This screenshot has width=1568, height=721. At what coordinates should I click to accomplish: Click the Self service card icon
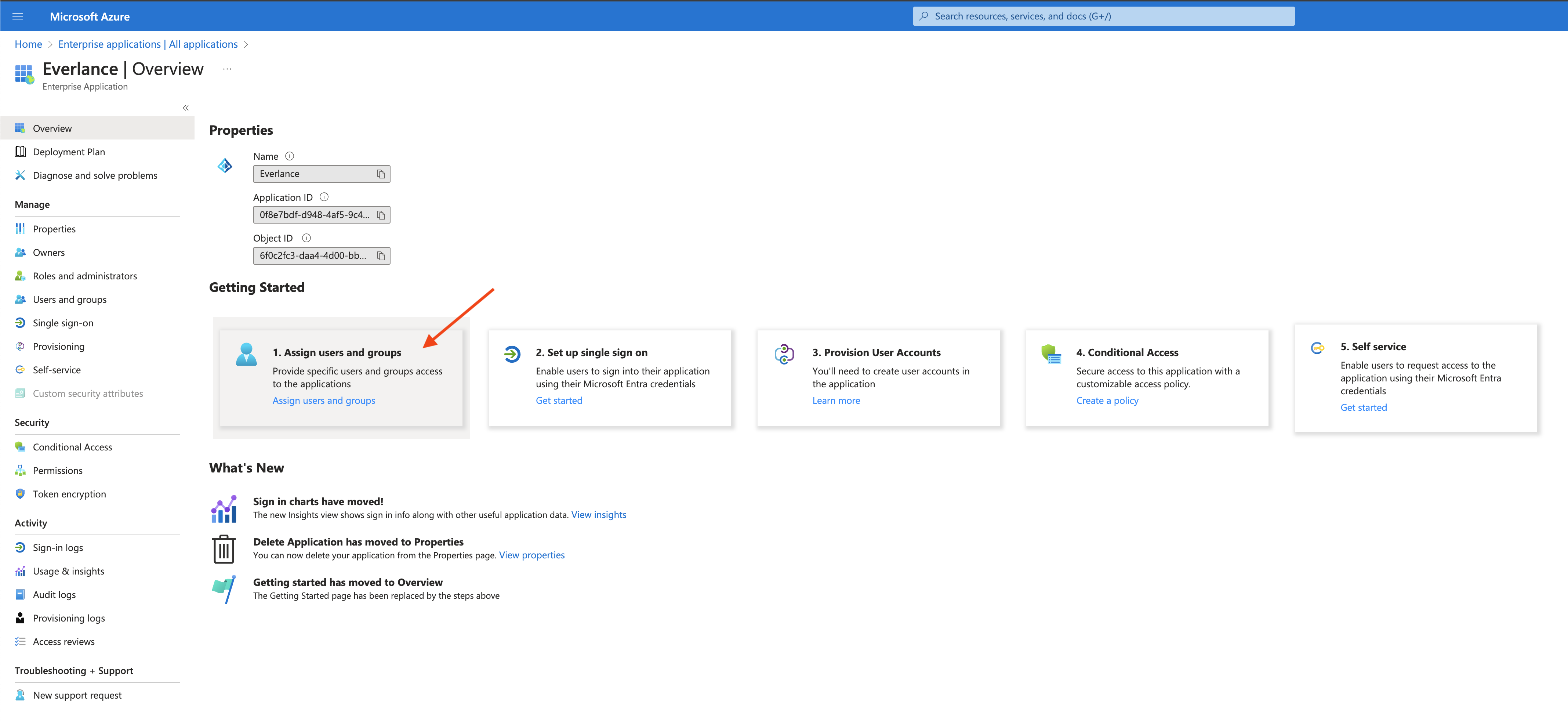pos(1317,348)
